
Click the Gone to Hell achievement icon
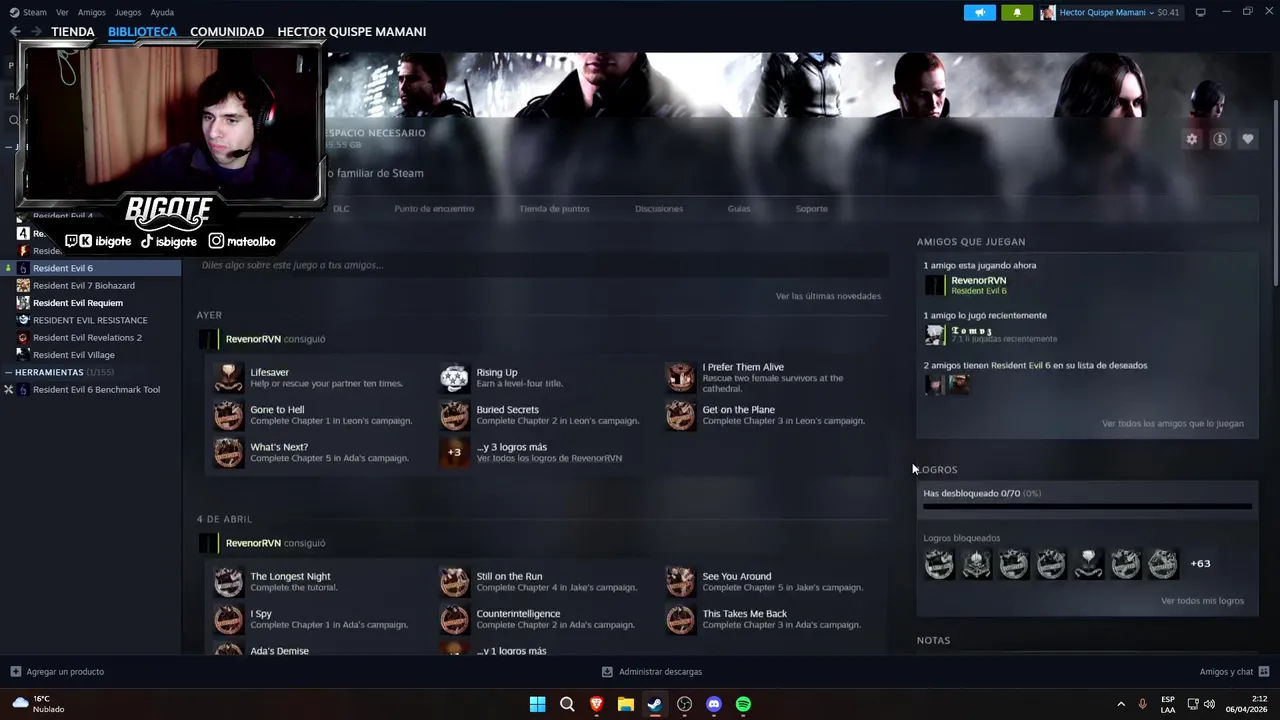pos(229,415)
